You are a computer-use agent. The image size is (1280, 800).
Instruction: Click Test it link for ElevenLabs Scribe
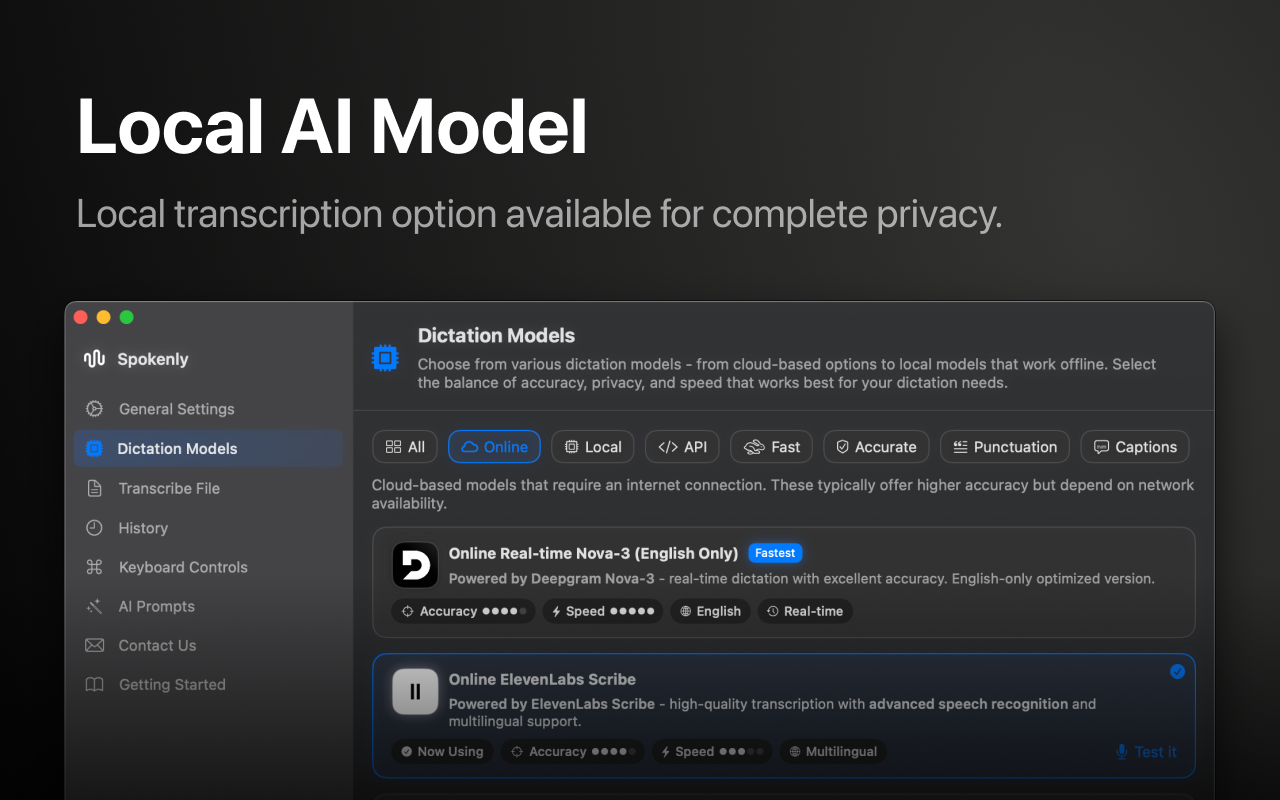(1146, 752)
